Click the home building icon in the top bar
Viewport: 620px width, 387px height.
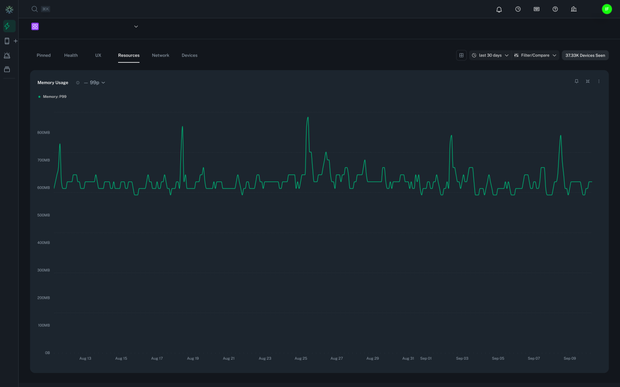(x=574, y=9)
